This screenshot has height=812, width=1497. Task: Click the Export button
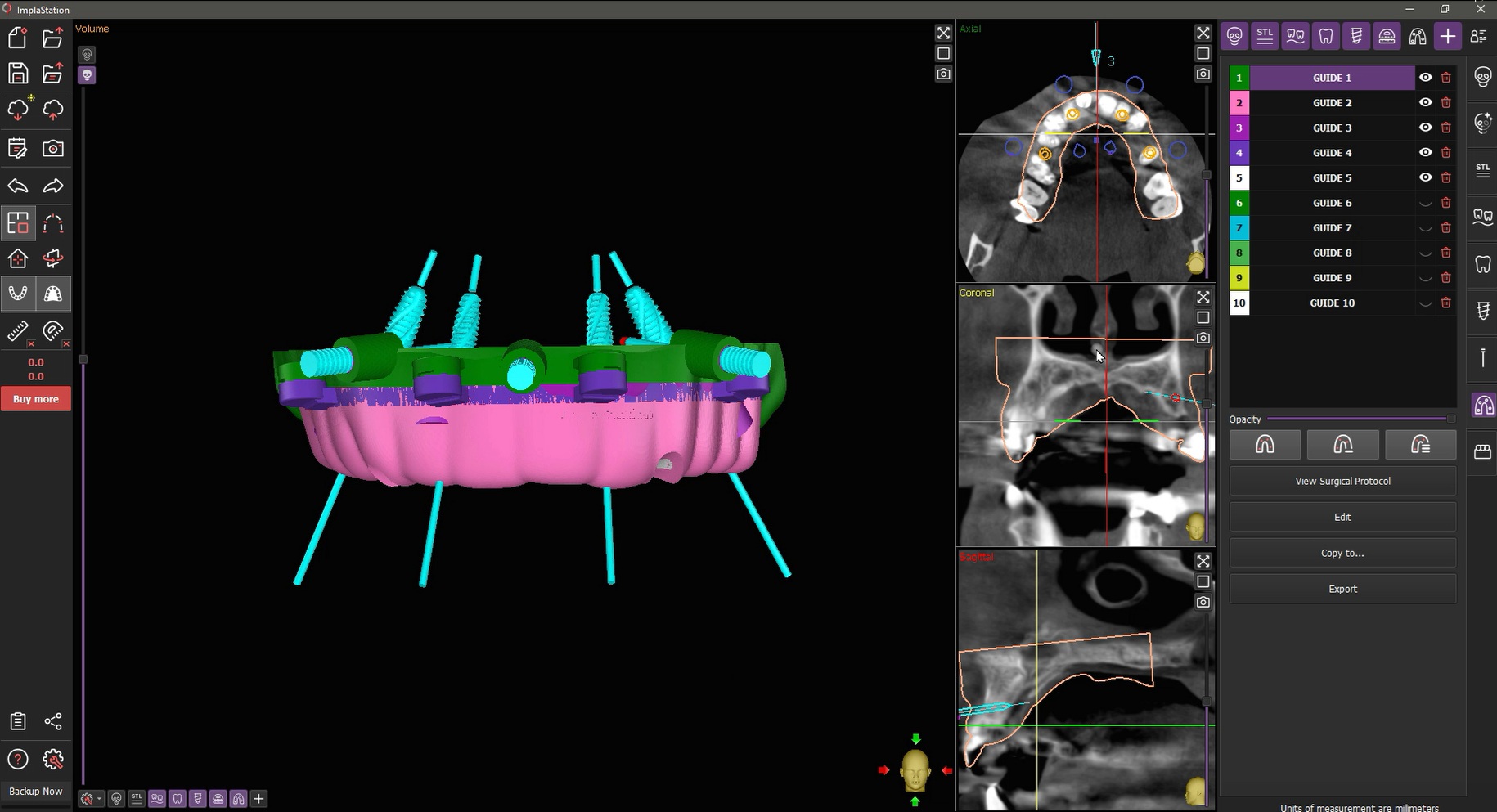[x=1342, y=589]
